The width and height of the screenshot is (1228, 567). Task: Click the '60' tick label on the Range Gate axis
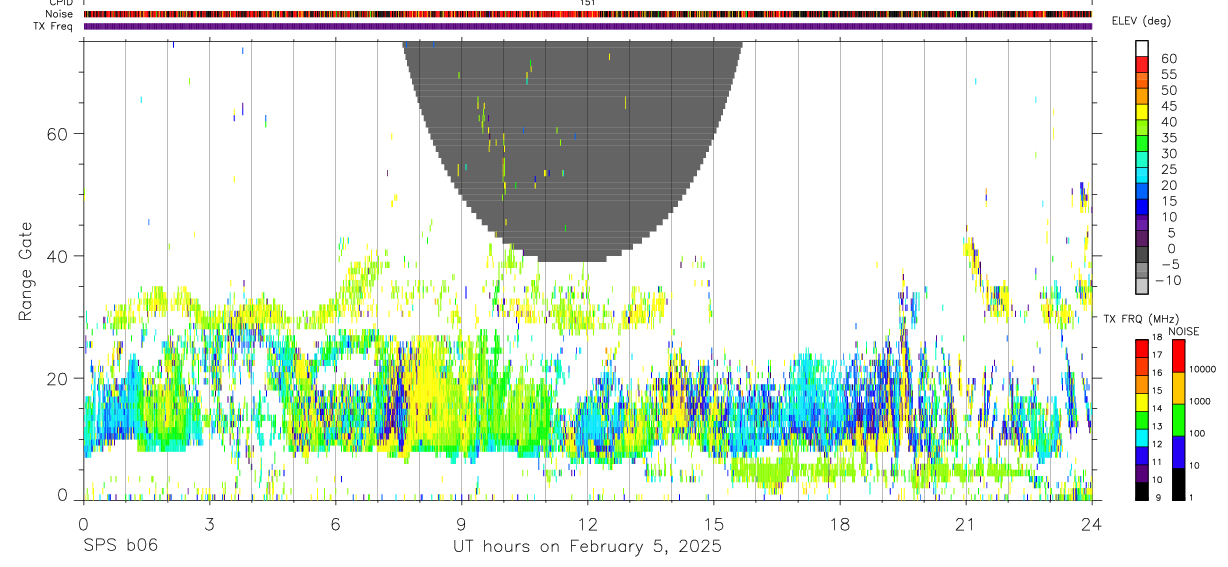pos(60,134)
